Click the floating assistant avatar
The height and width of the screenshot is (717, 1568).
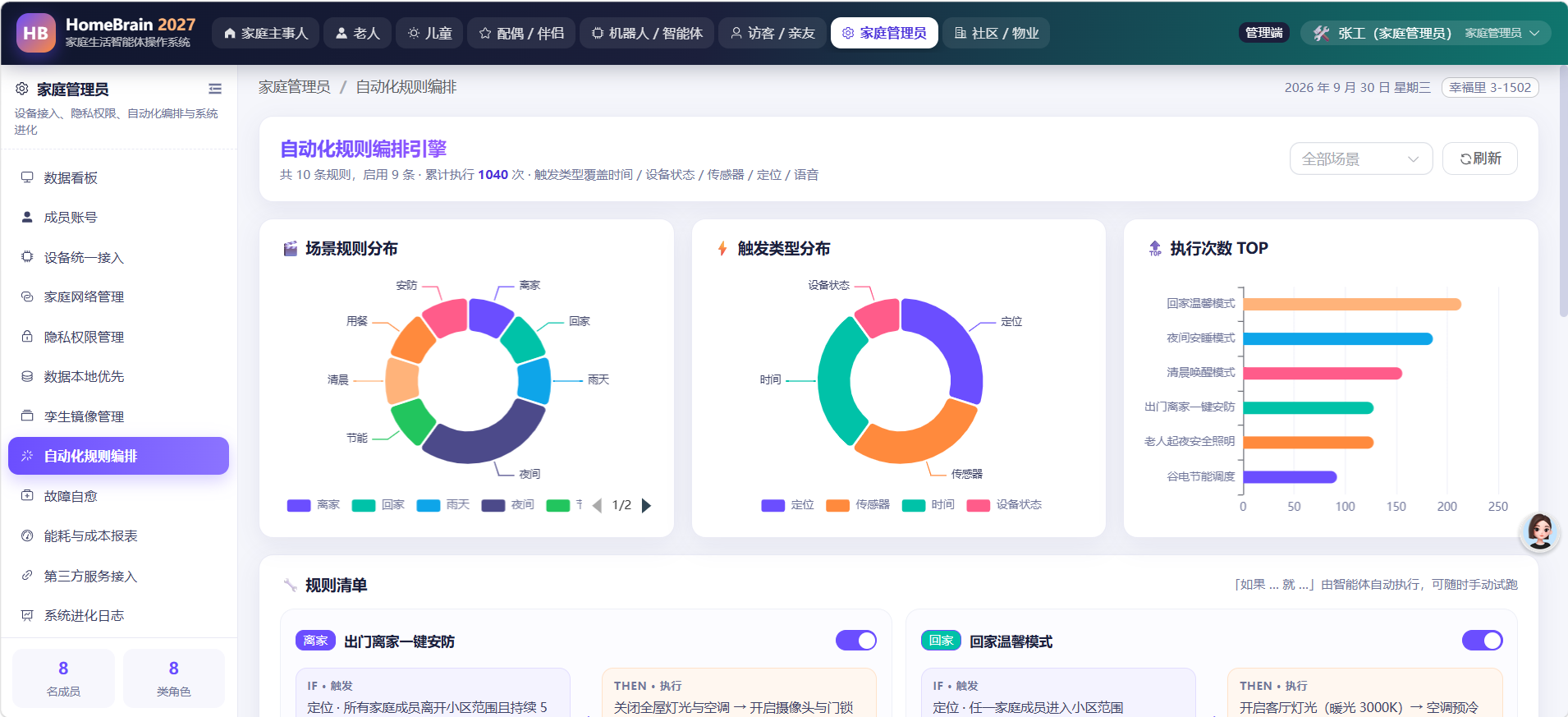[1539, 532]
